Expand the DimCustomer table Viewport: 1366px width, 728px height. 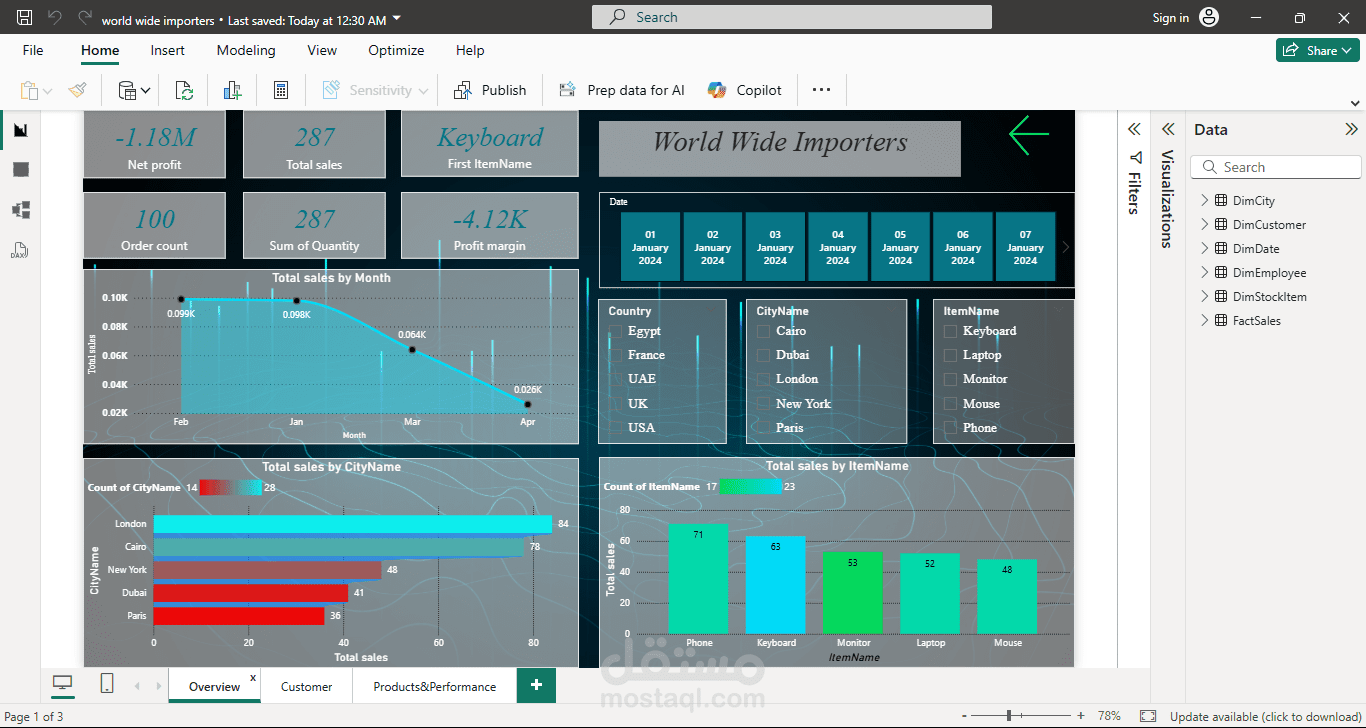(x=1204, y=225)
